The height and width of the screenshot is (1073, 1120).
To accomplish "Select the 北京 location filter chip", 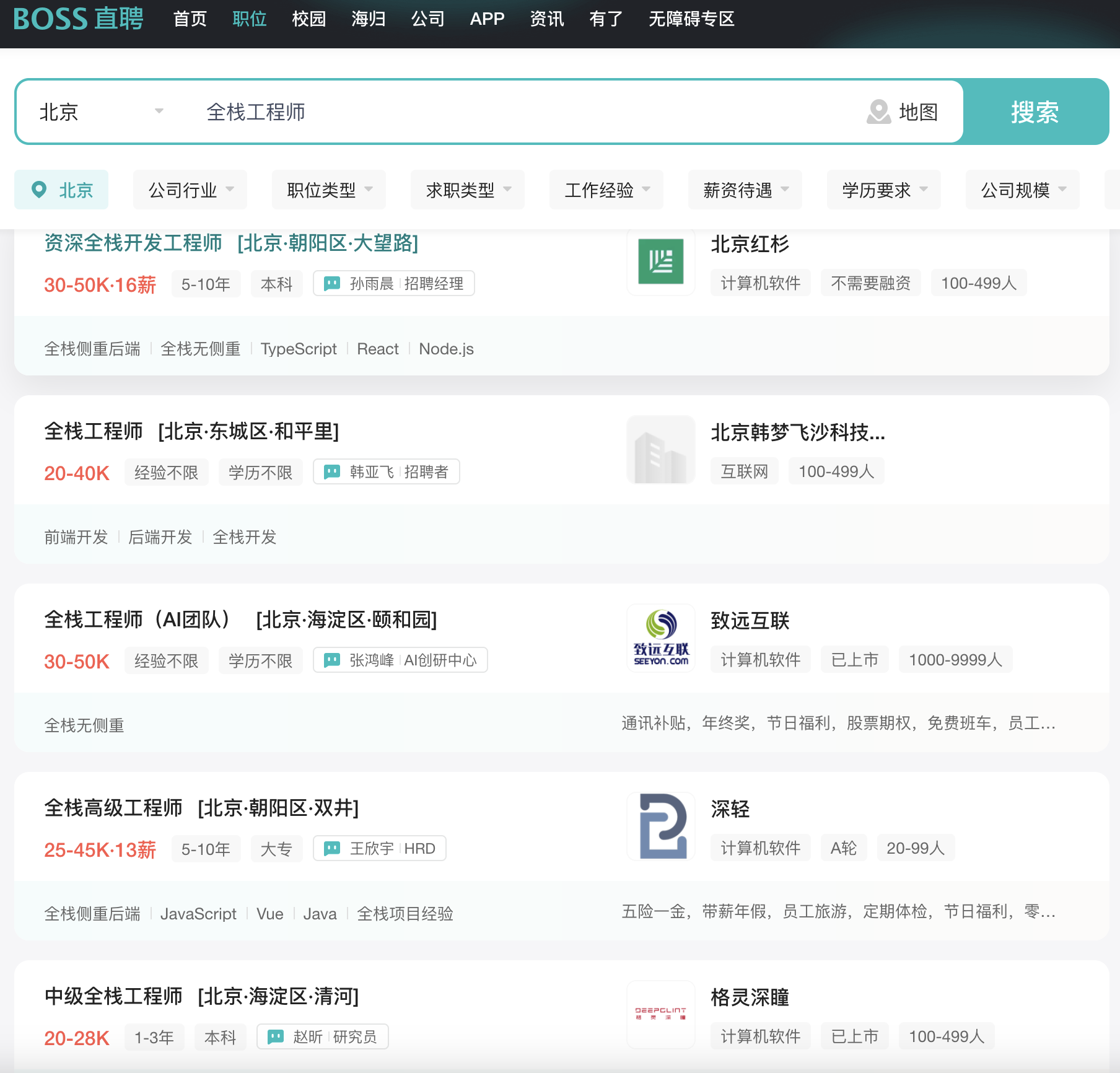I will pyautogui.click(x=61, y=190).
